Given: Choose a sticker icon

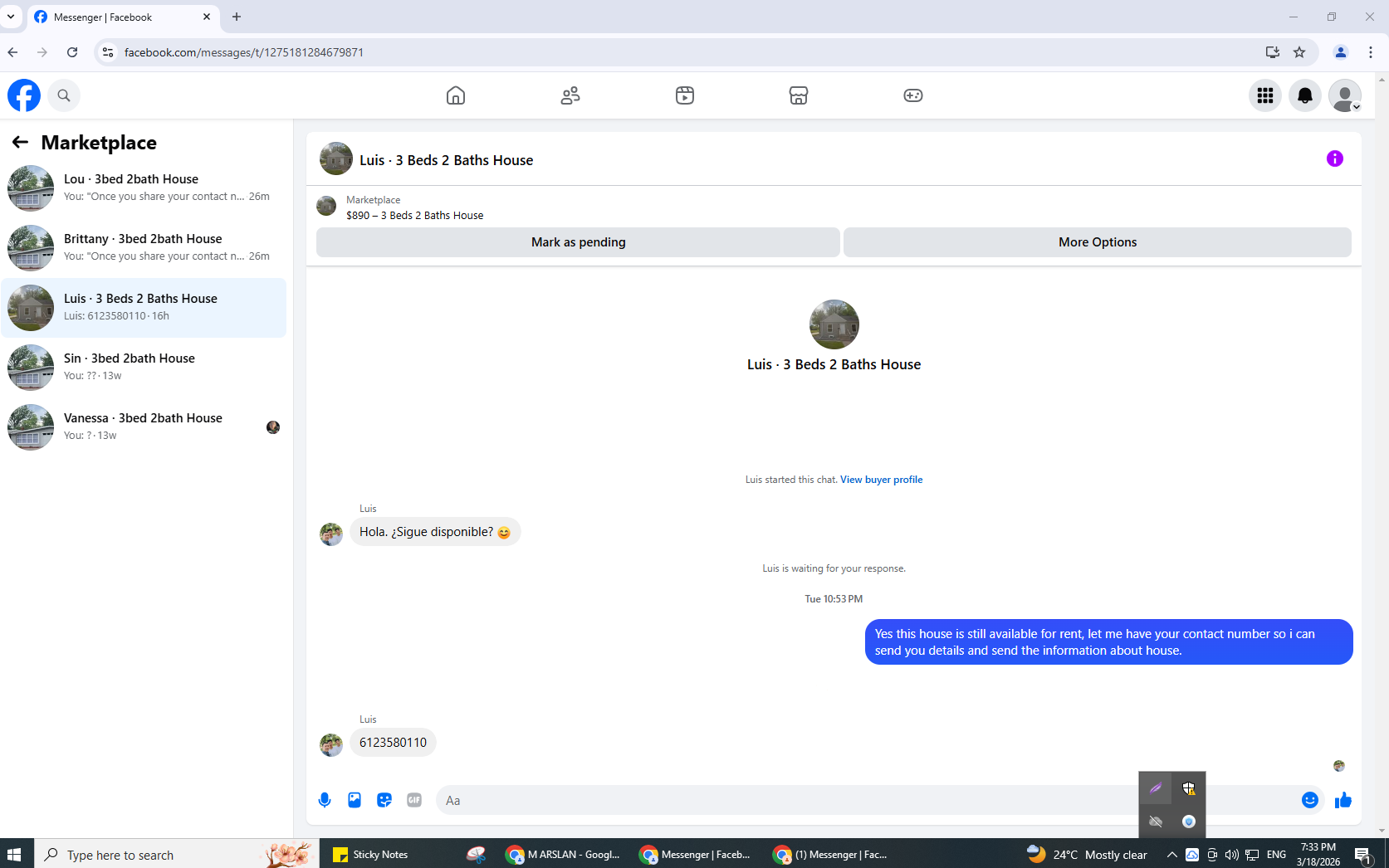Looking at the screenshot, I should 384,800.
